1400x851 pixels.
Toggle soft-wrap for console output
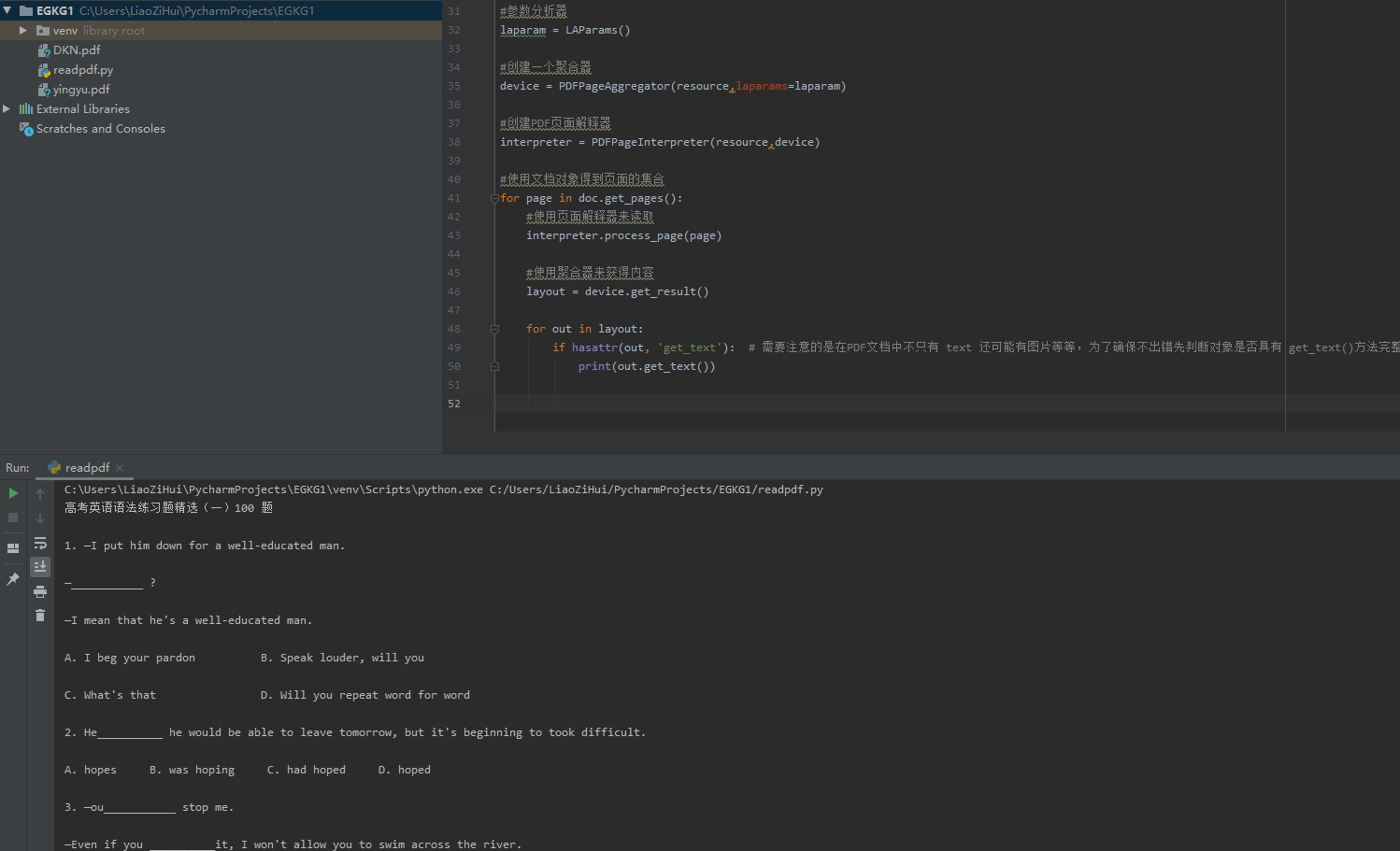[40, 543]
